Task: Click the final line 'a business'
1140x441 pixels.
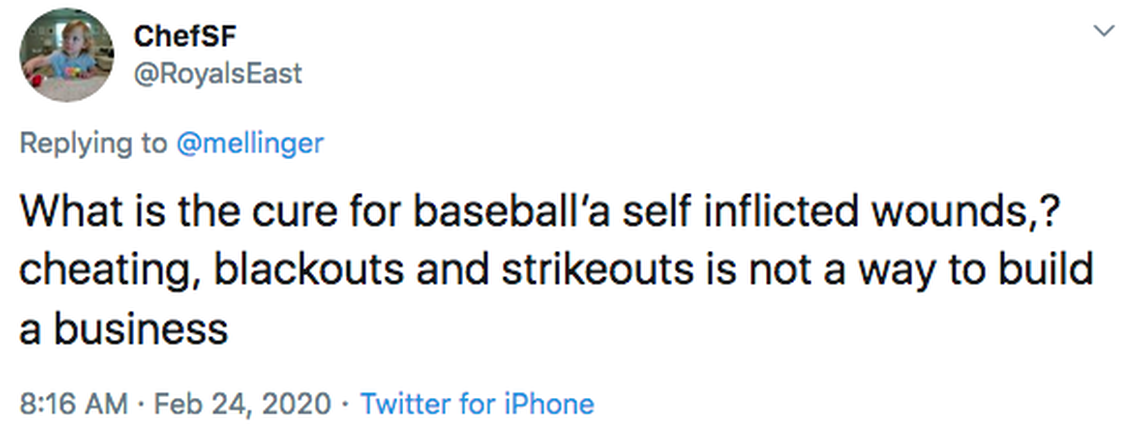Action: tap(124, 327)
